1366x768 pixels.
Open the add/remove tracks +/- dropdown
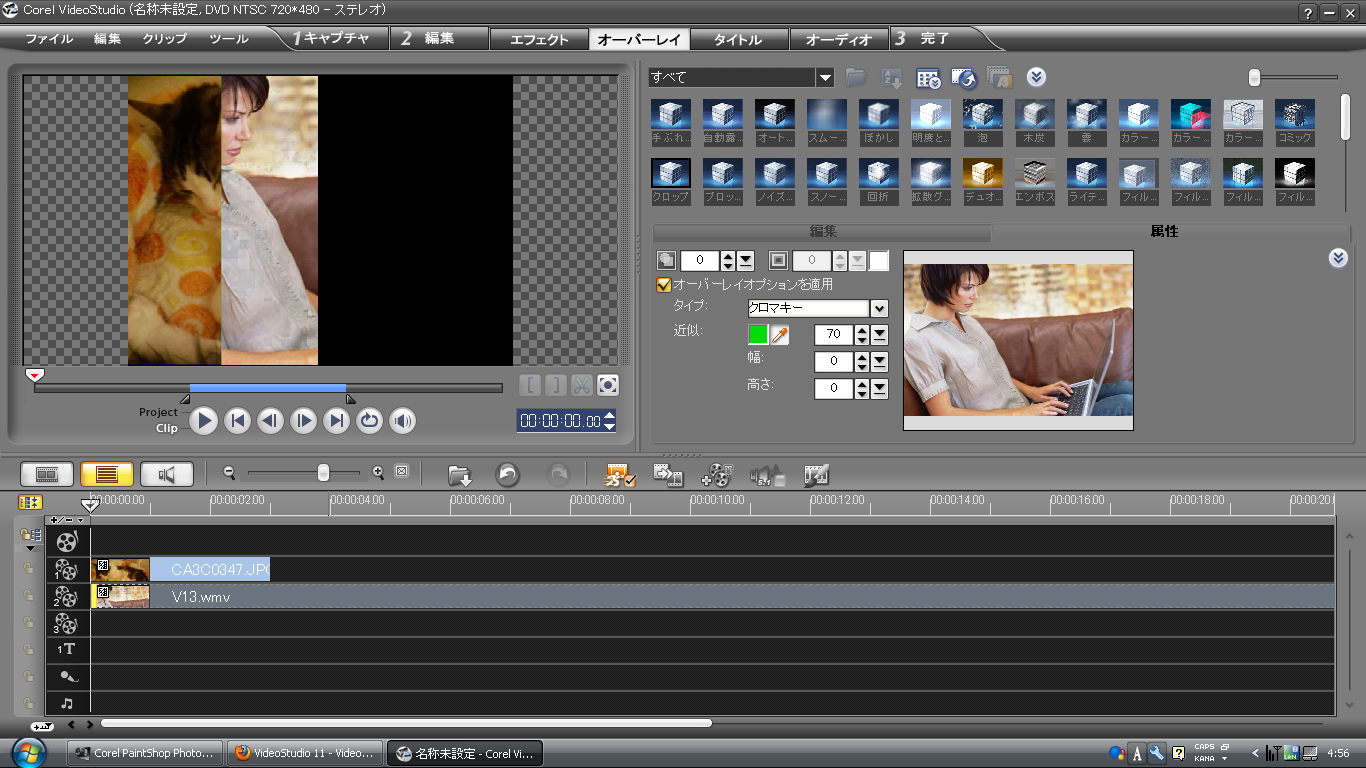pos(67,520)
